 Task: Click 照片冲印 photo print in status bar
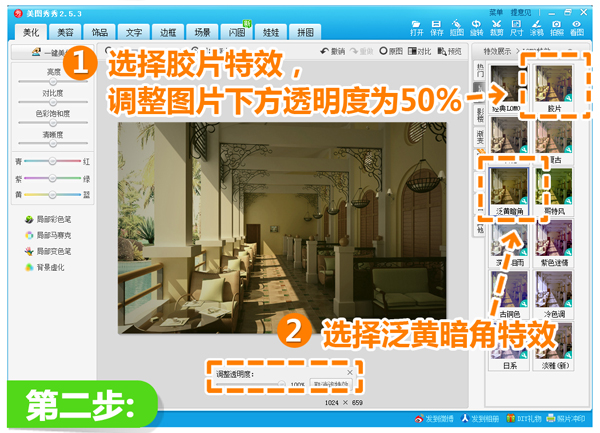click(566, 418)
